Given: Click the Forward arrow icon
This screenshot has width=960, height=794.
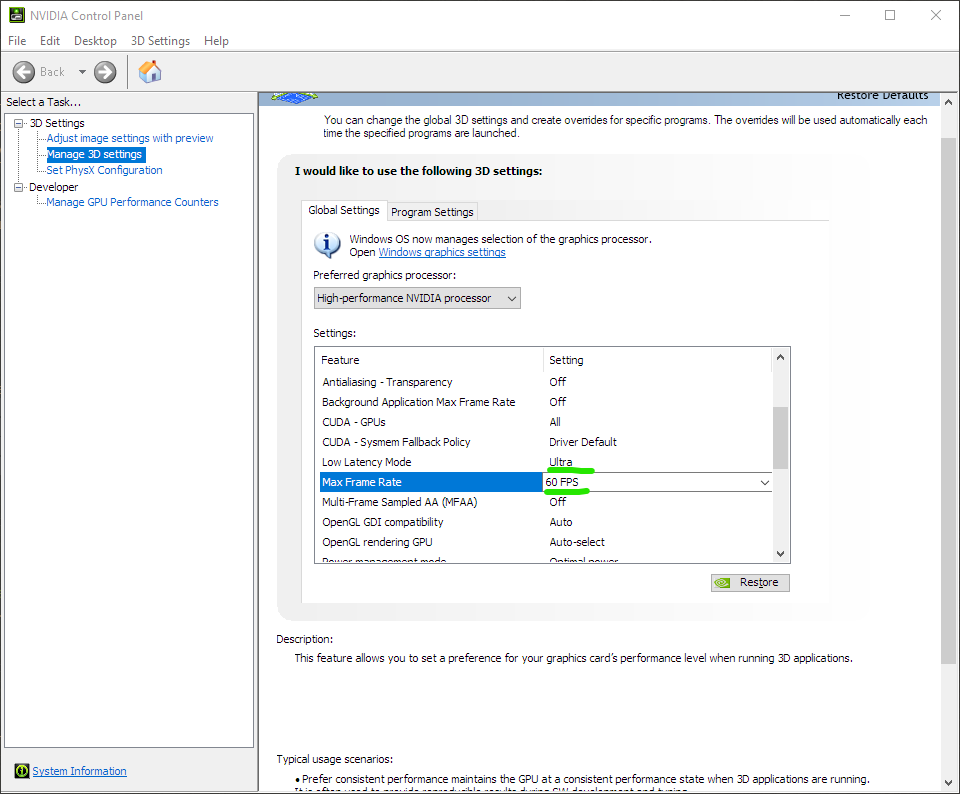Looking at the screenshot, I should click(x=105, y=72).
